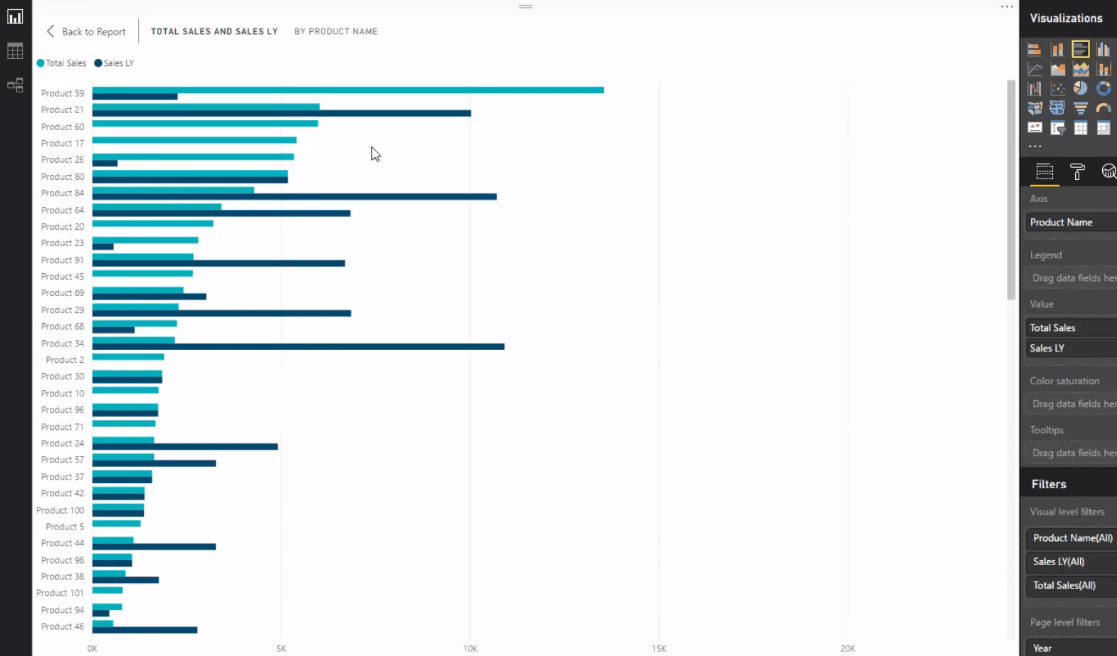This screenshot has width=1117, height=656.
Task: Click the Product 100 axis label
Action: pyautogui.click(x=60, y=510)
